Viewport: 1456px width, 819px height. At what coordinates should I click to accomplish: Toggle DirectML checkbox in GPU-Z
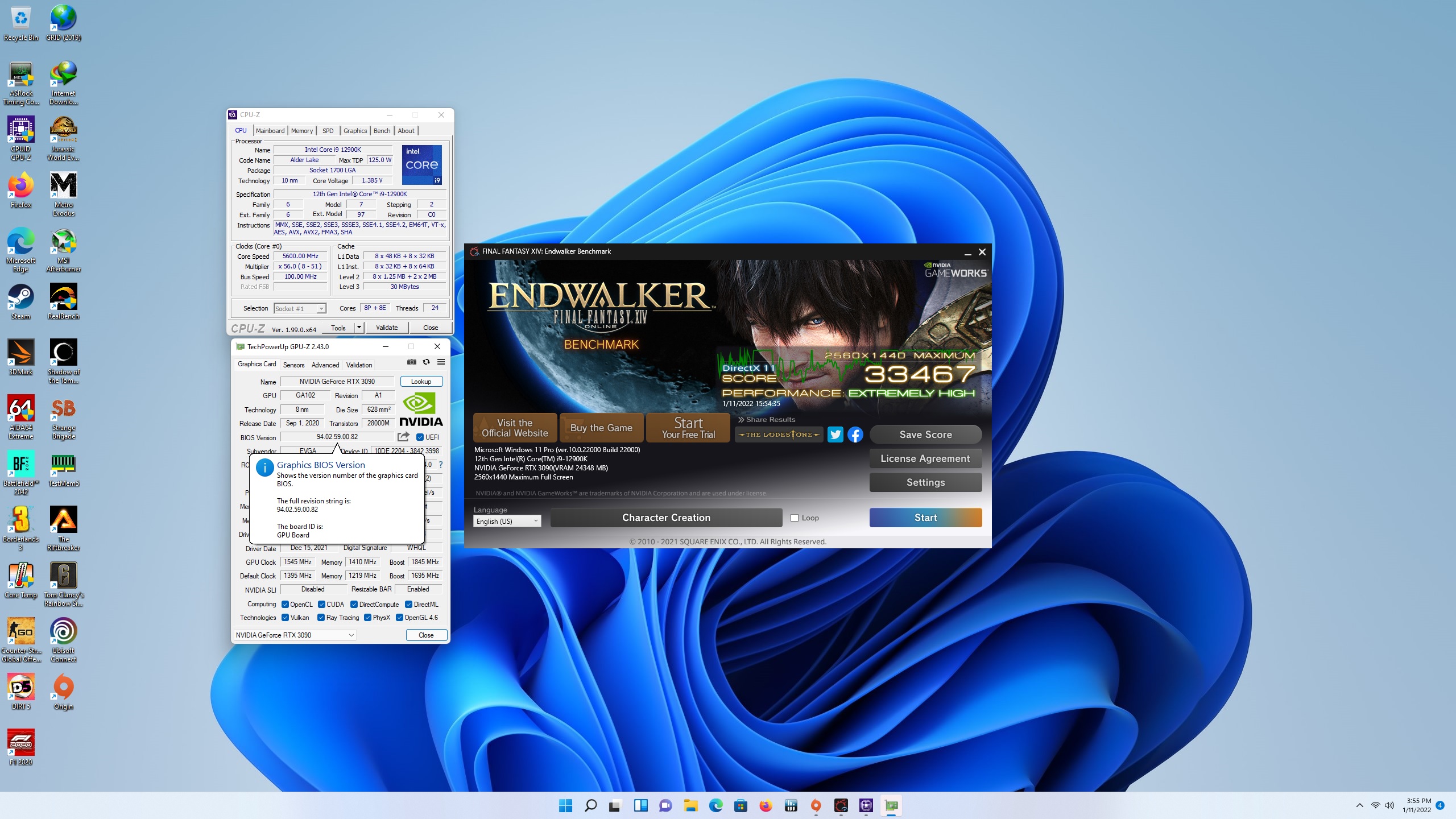coord(408,605)
